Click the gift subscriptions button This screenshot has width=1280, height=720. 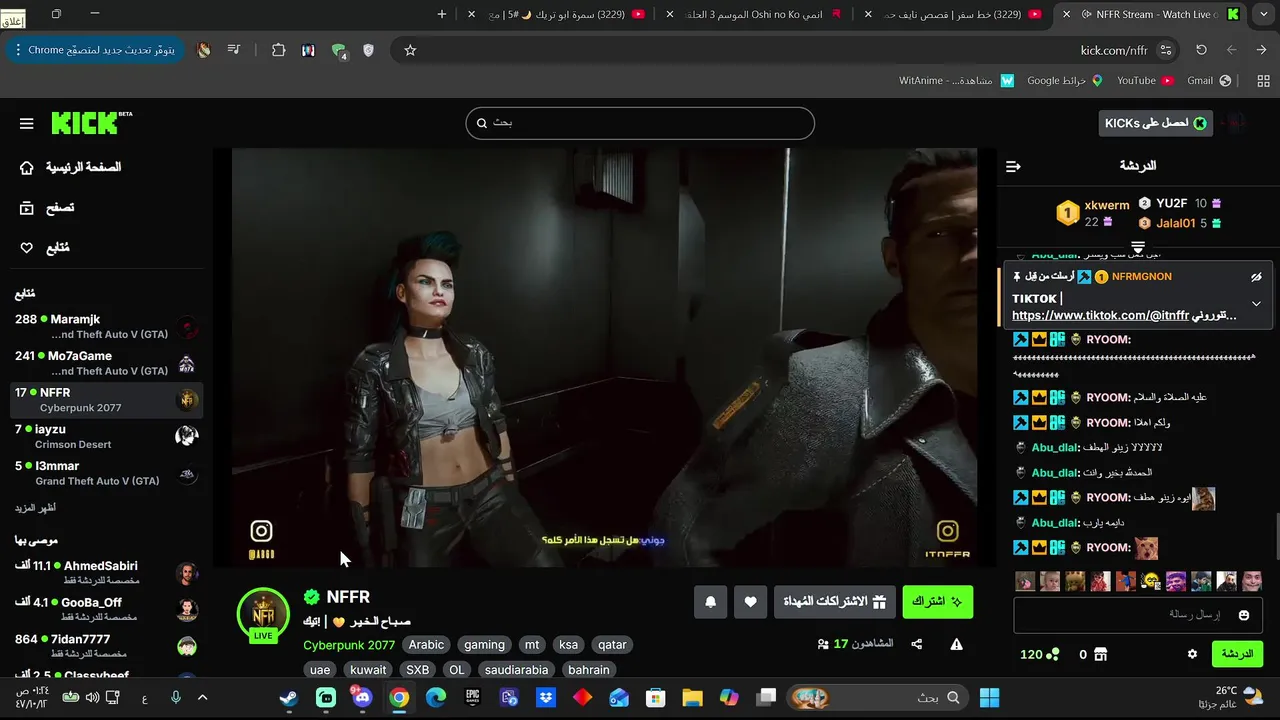click(834, 601)
